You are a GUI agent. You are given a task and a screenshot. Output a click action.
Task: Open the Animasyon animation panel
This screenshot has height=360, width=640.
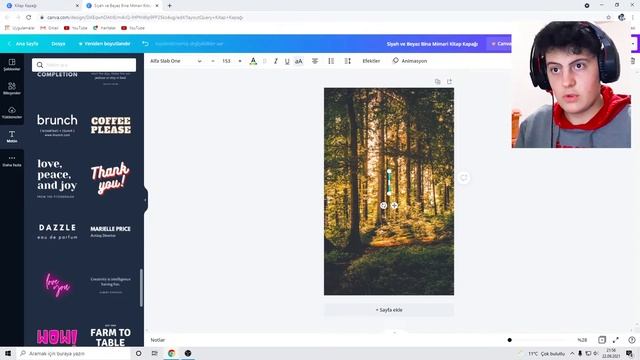coord(410,61)
